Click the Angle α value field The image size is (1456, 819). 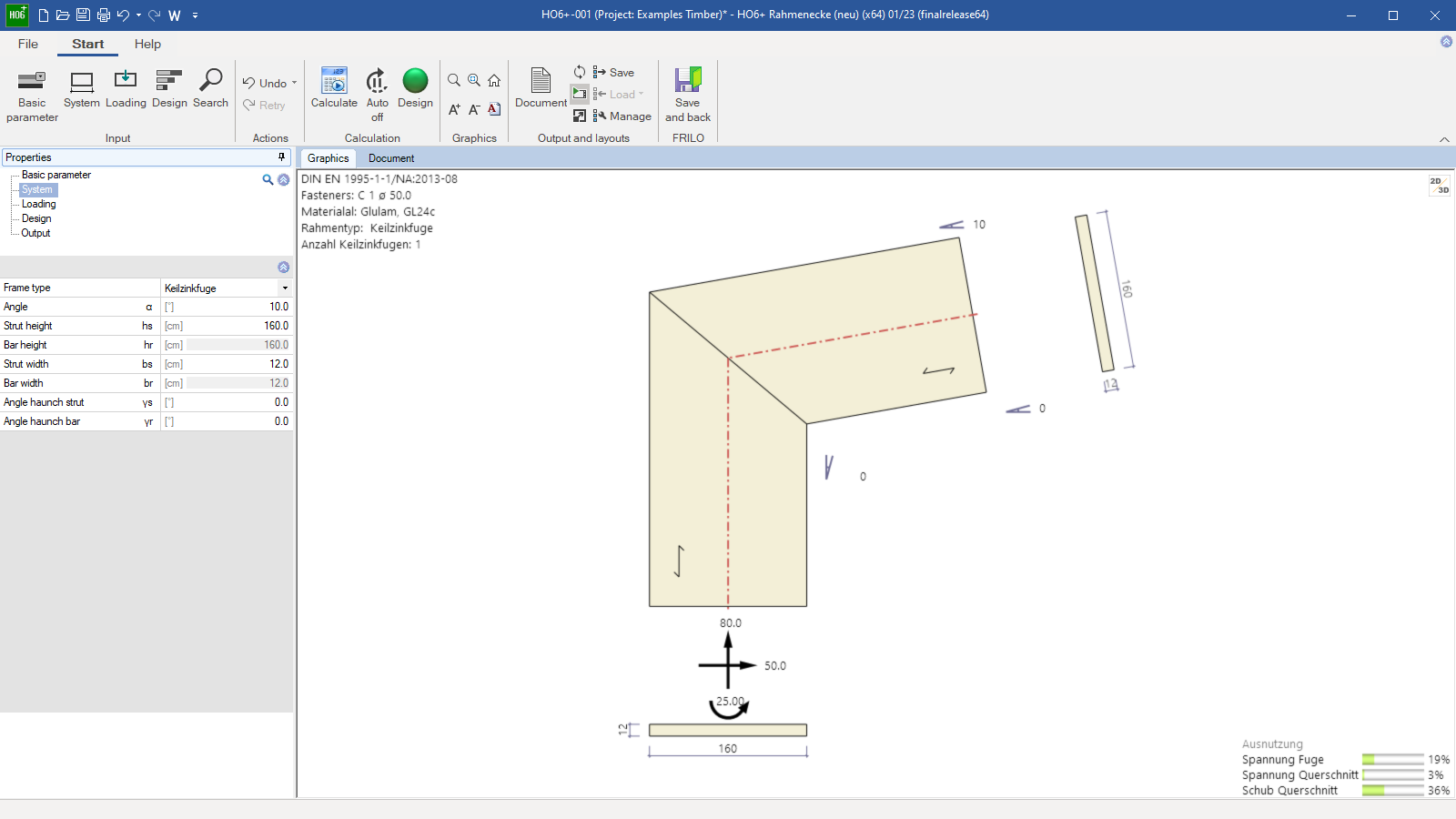point(238,307)
